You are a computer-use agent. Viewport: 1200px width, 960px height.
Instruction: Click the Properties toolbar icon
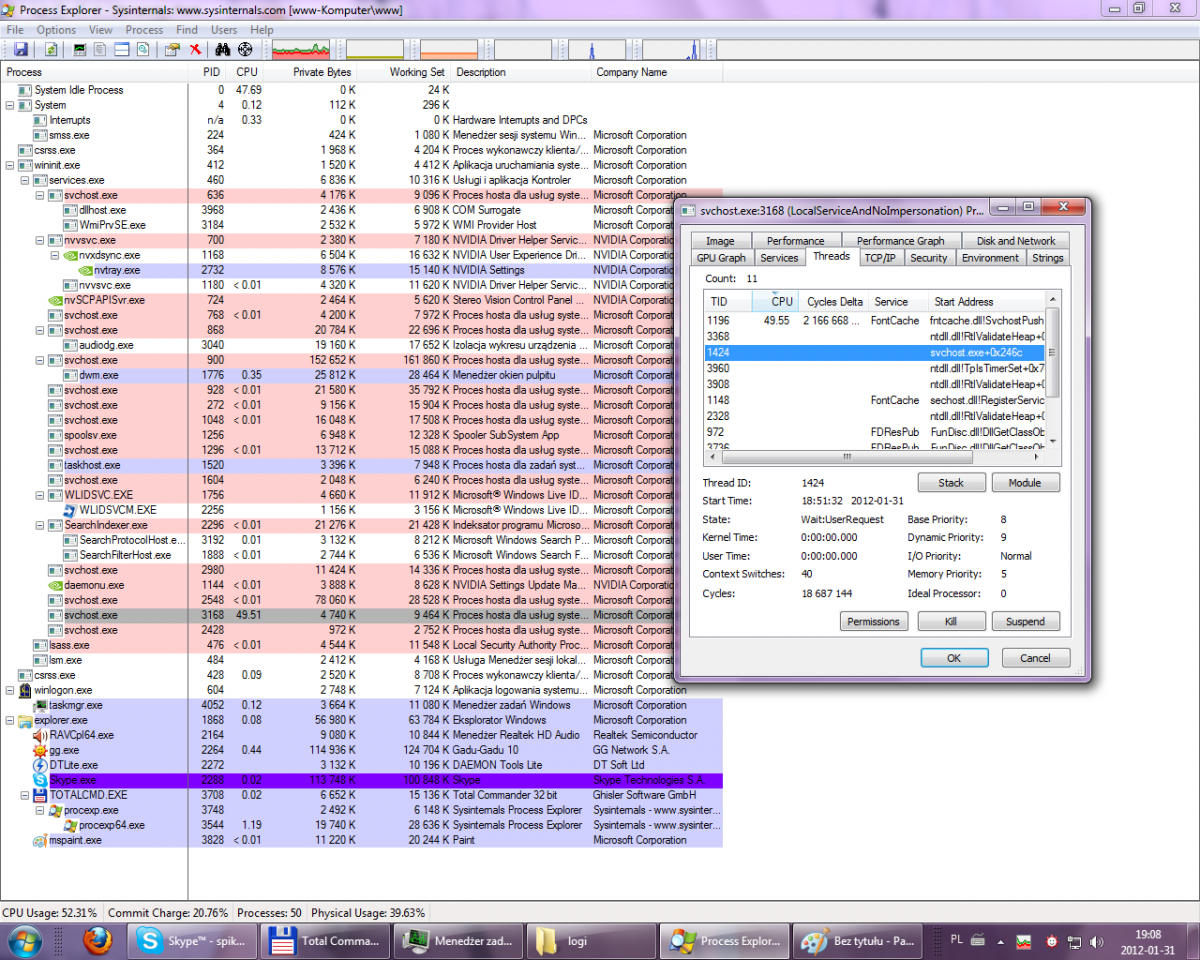(x=171, y=49)
